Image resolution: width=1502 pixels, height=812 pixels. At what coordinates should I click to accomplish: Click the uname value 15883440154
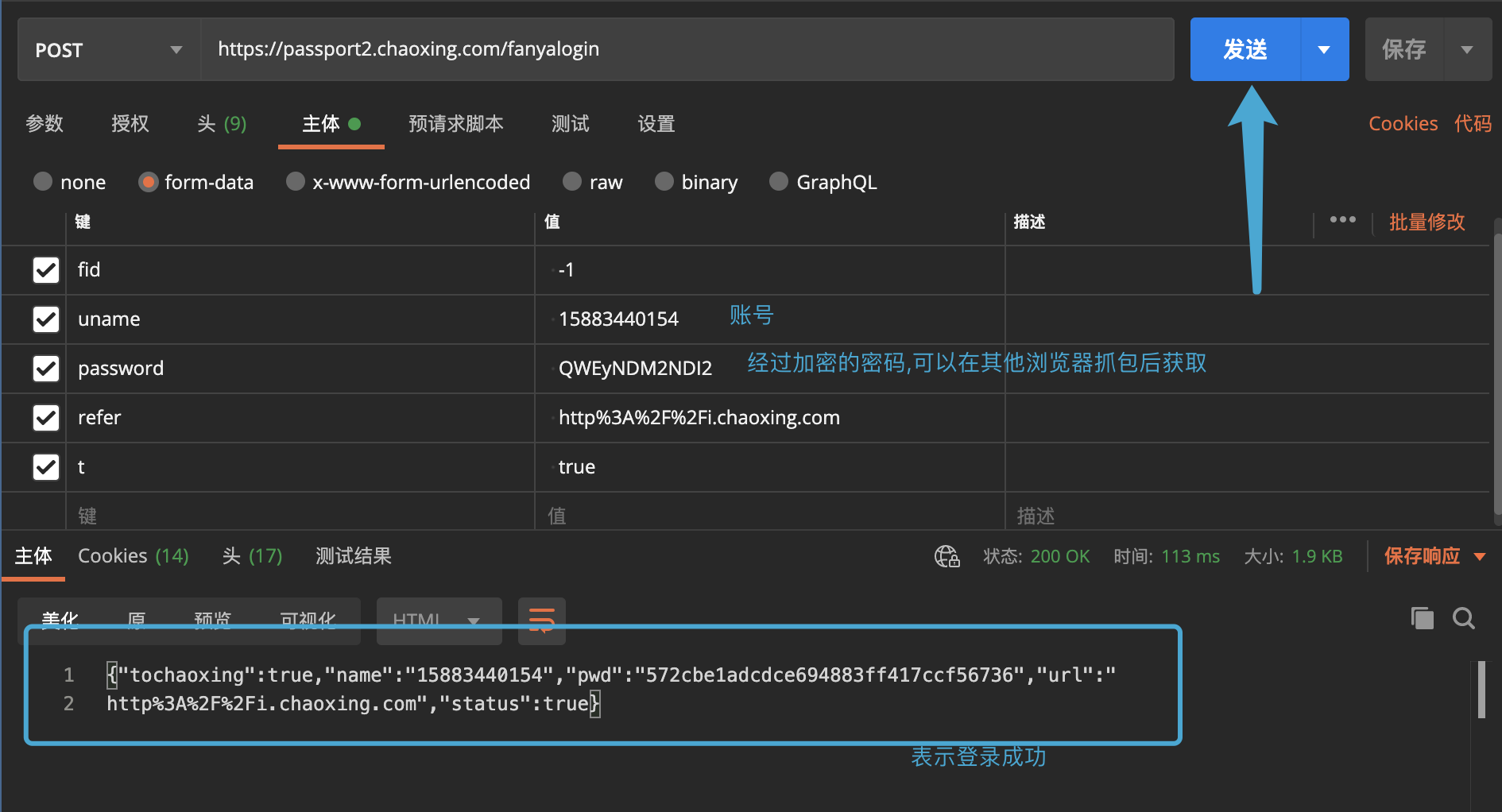[x=618, y=319]
